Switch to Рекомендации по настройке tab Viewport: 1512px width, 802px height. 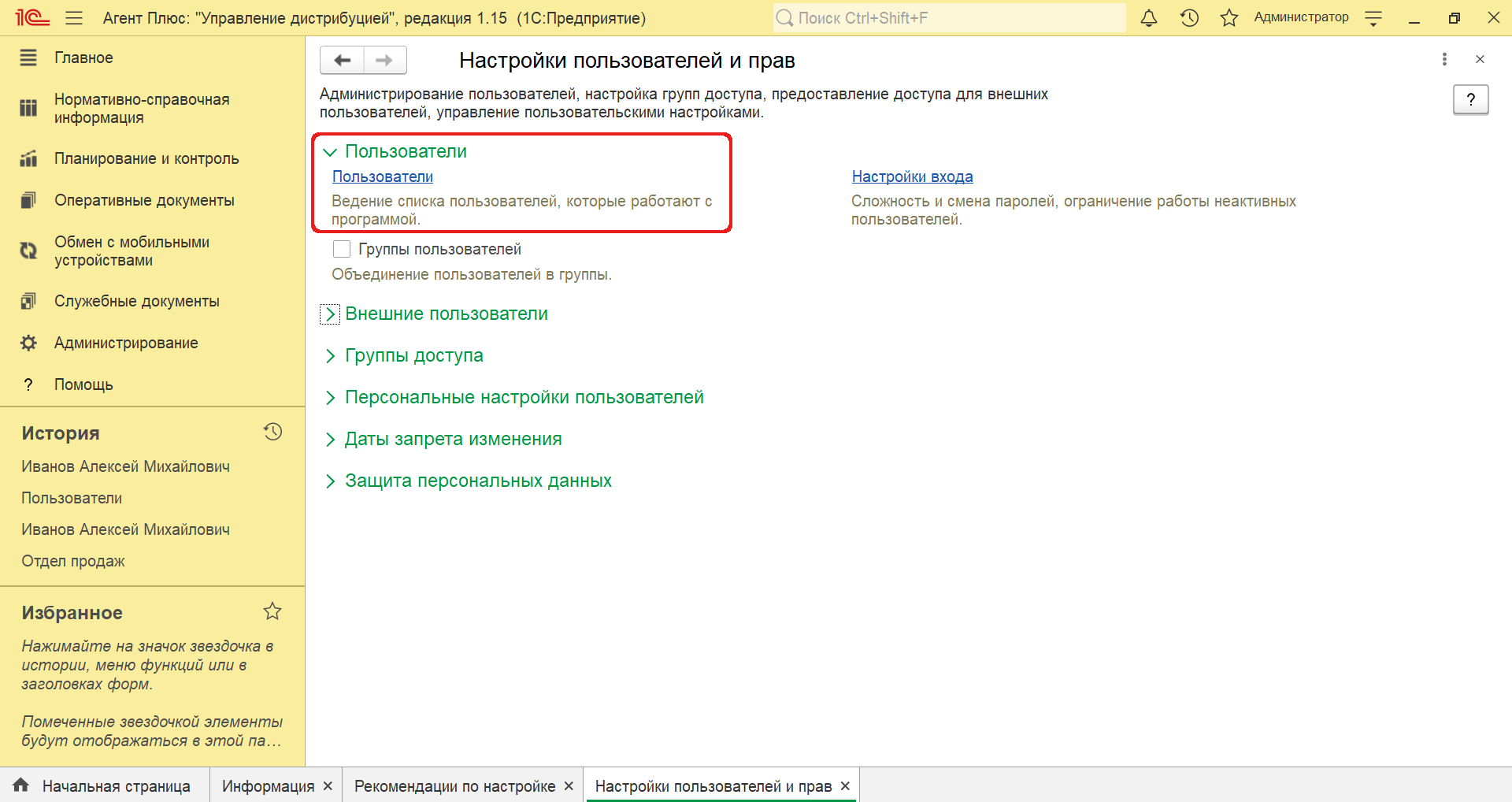[x=454, y=786]
